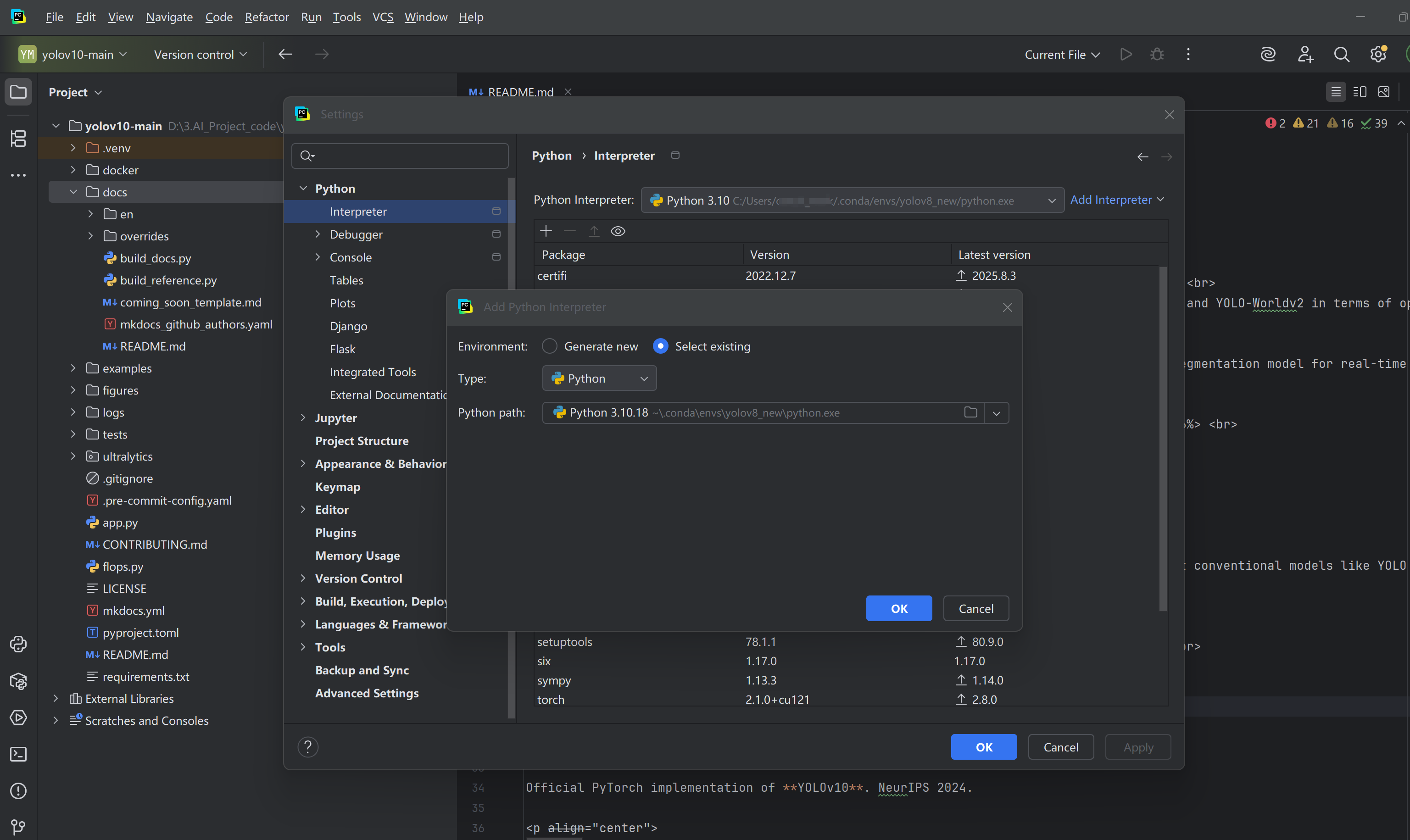Install a package using the plus icon

(x=546, y=230)
